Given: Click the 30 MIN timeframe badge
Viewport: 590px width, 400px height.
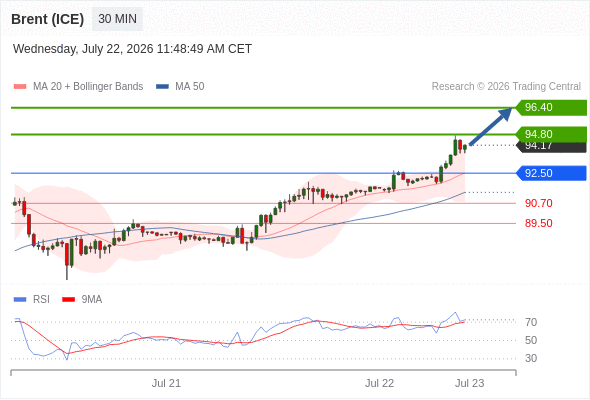Looking at the screenshot, I should [117, 19].
